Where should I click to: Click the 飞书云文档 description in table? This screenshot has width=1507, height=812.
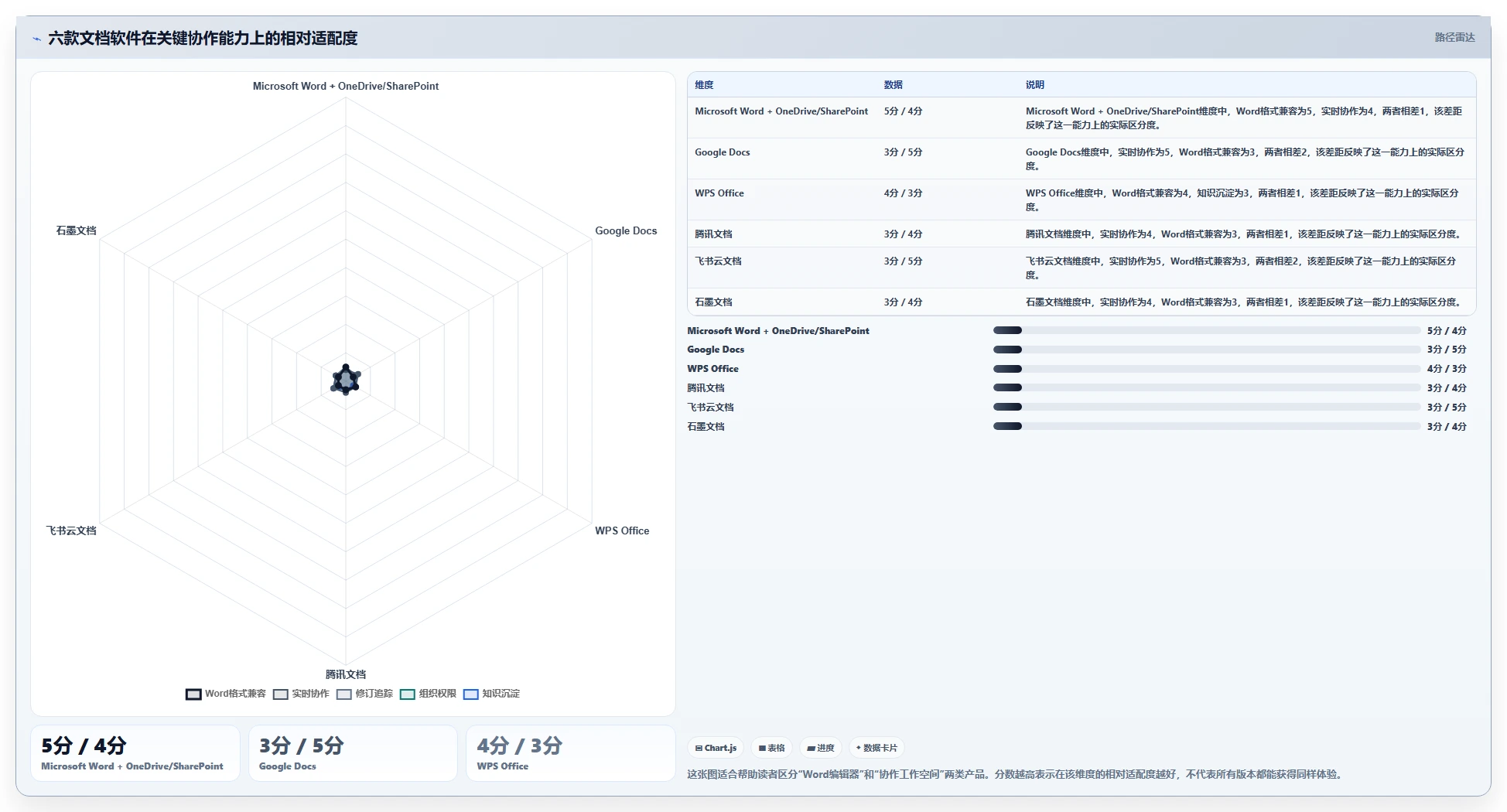(1241, 268)
